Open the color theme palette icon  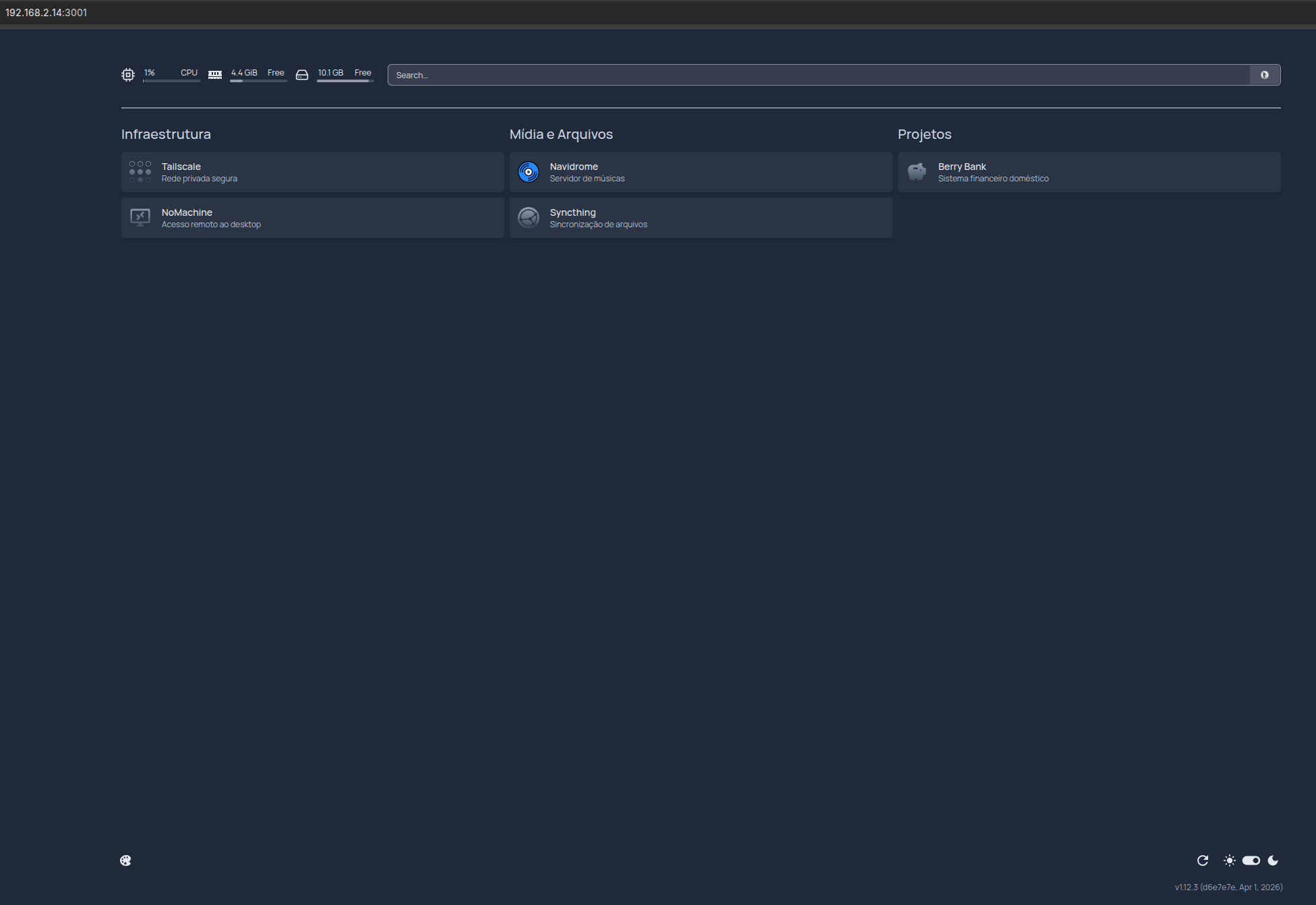126,860
